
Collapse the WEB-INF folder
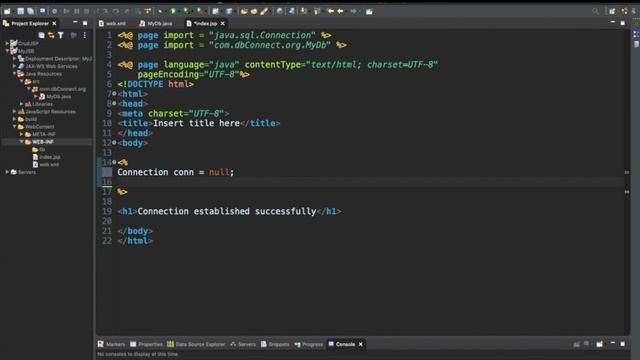(22, 142)
